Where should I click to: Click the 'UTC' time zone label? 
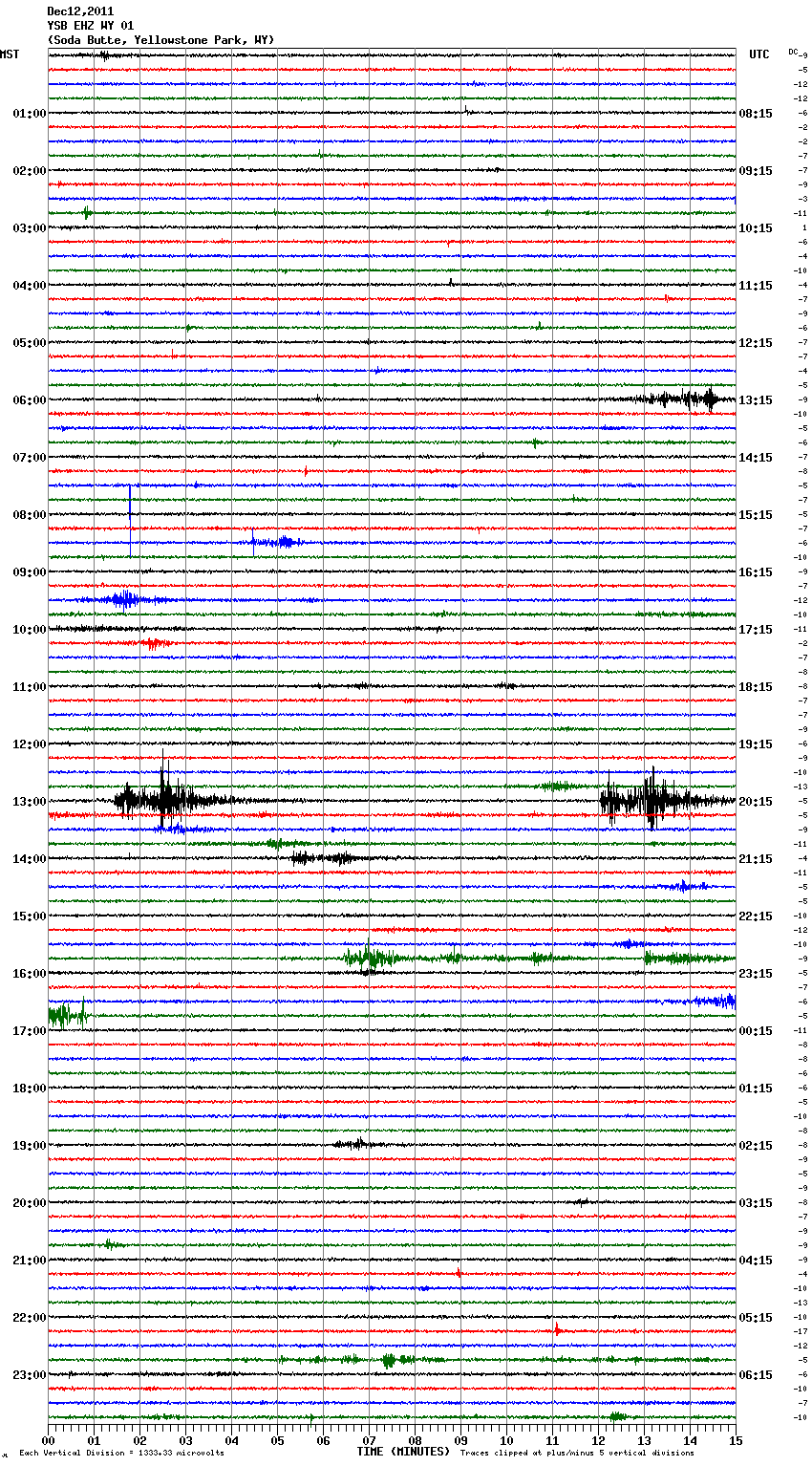[x=759, y=54]
